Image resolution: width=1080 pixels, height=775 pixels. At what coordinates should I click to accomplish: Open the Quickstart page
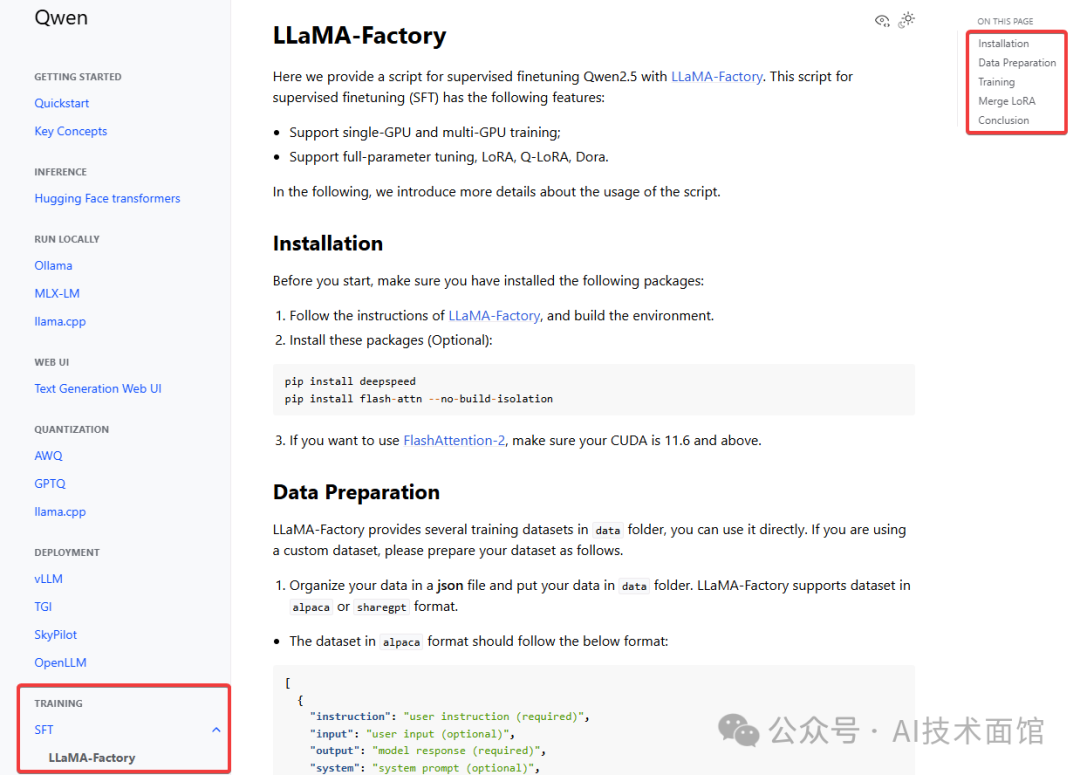[62, 103]
